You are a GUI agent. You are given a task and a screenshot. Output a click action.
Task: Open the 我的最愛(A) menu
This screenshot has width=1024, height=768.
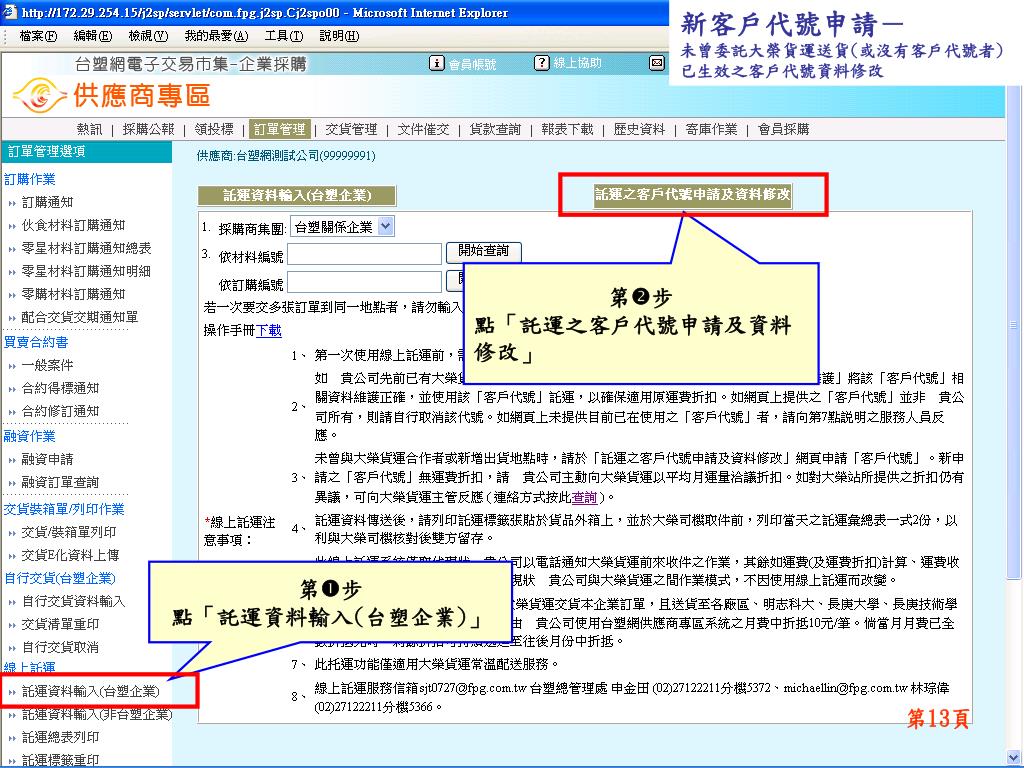[x=216, y=36]
